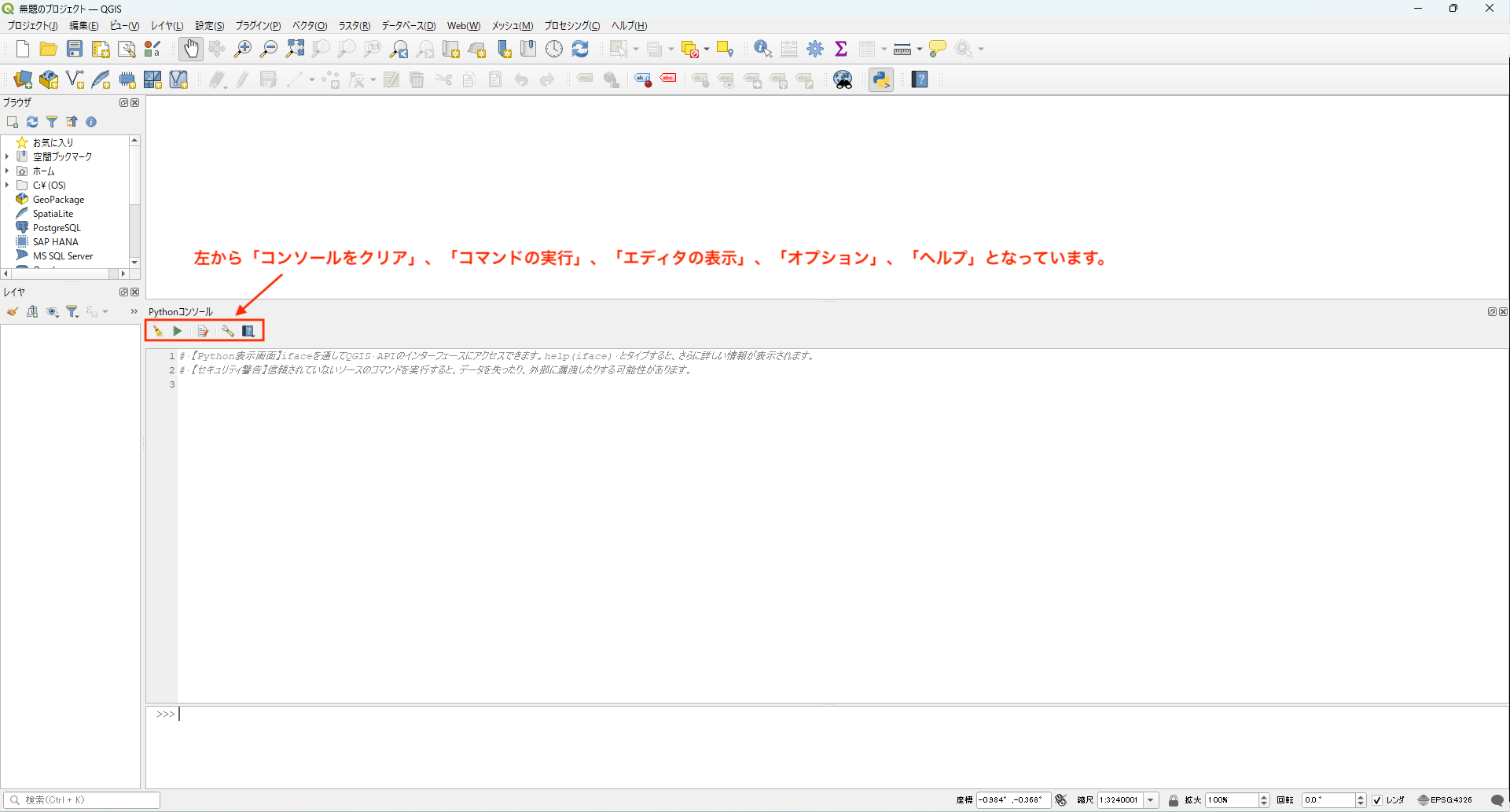Open QGIS help with the question mark button
1510x812 pixels.
(x=919, y=79)
